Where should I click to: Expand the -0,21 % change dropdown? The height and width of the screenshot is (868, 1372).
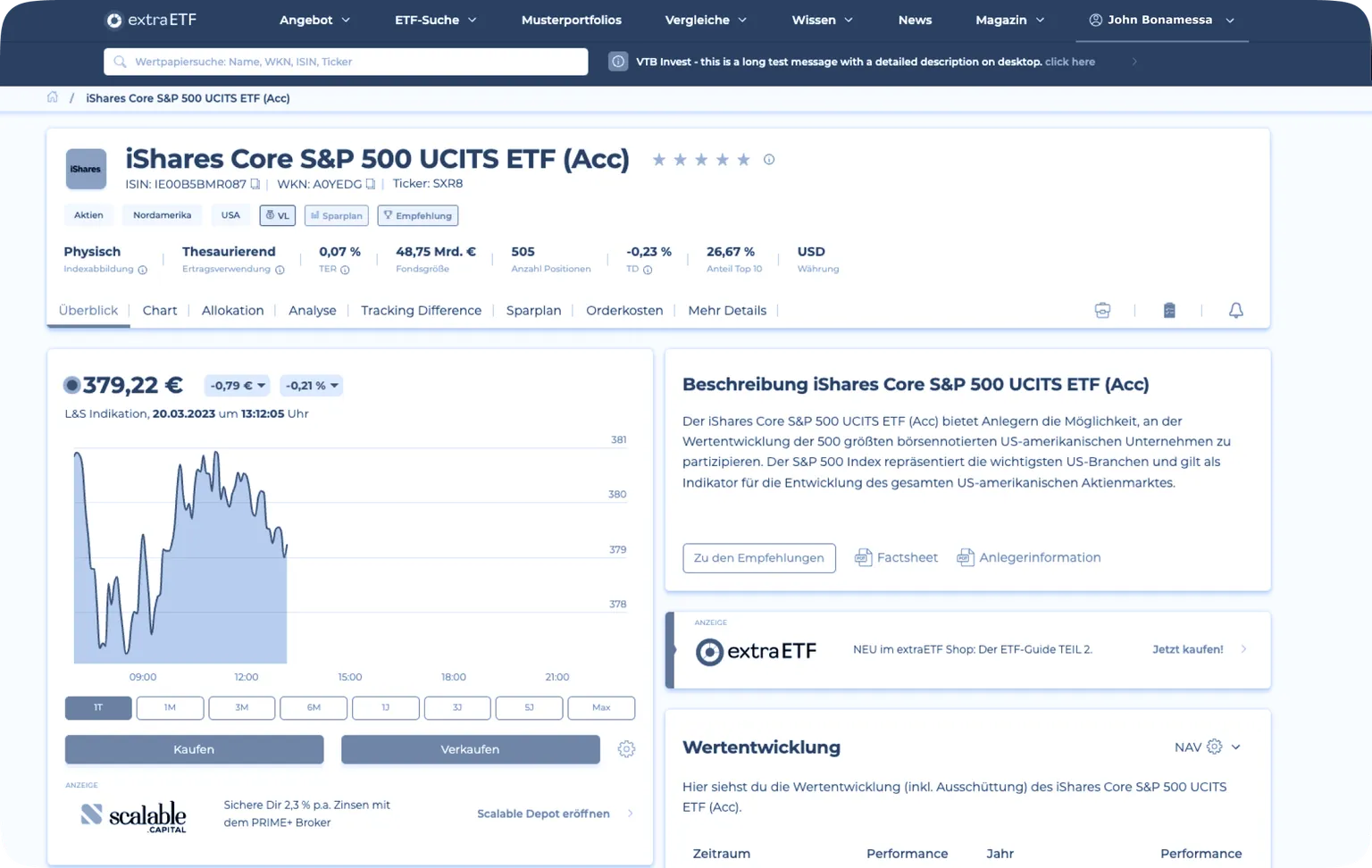pos(312,386)
